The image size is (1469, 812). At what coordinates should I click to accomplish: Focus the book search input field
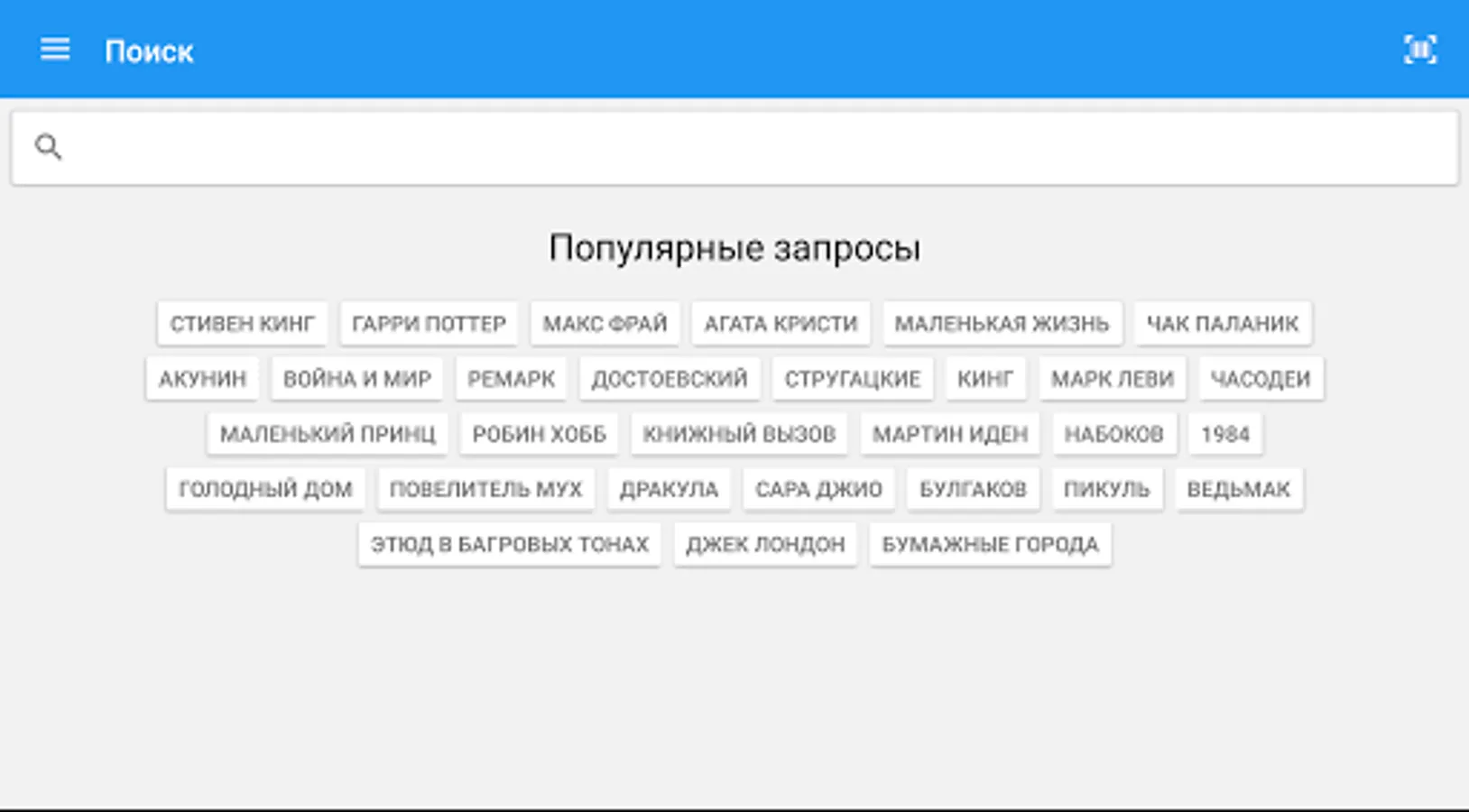click(x=734, y=148)
